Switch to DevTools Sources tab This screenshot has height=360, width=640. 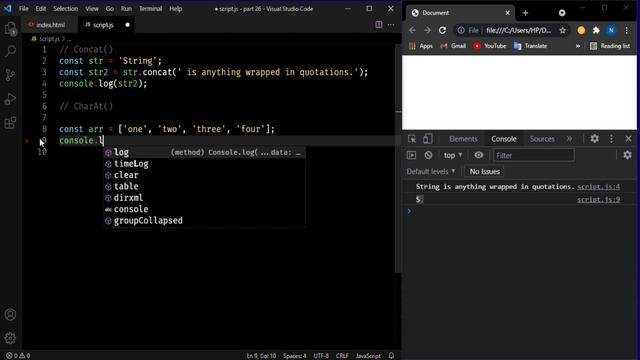pos(542,139)
